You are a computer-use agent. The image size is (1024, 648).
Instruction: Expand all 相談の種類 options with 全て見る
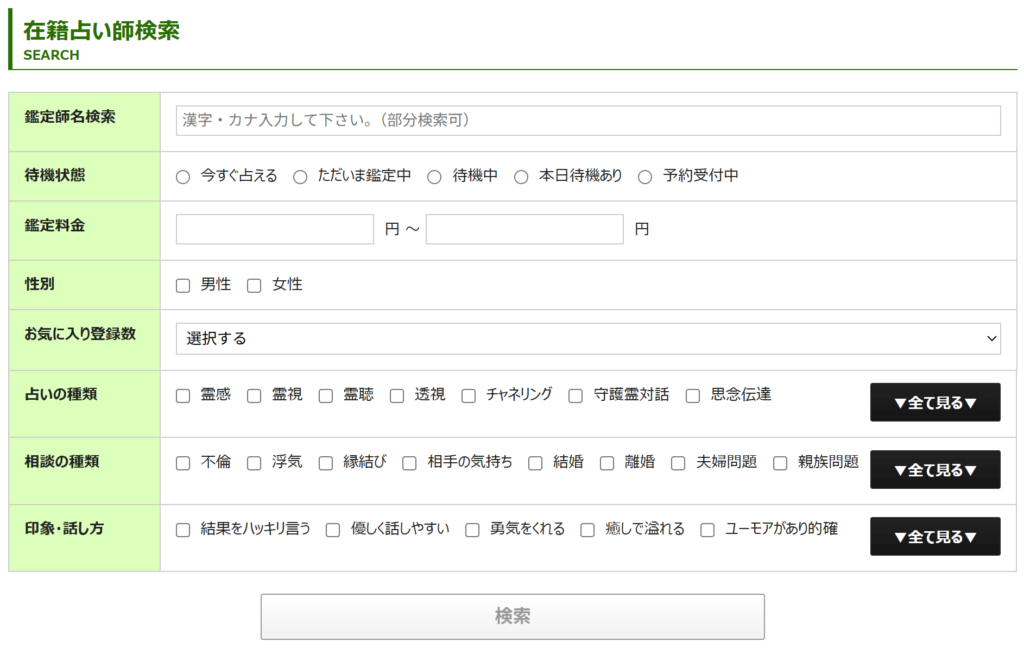(935, 469)
